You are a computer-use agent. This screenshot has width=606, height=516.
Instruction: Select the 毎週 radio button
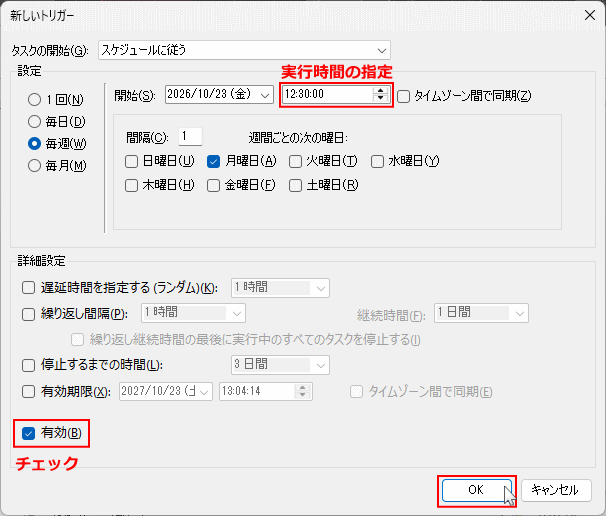click(x=34, y=144)
